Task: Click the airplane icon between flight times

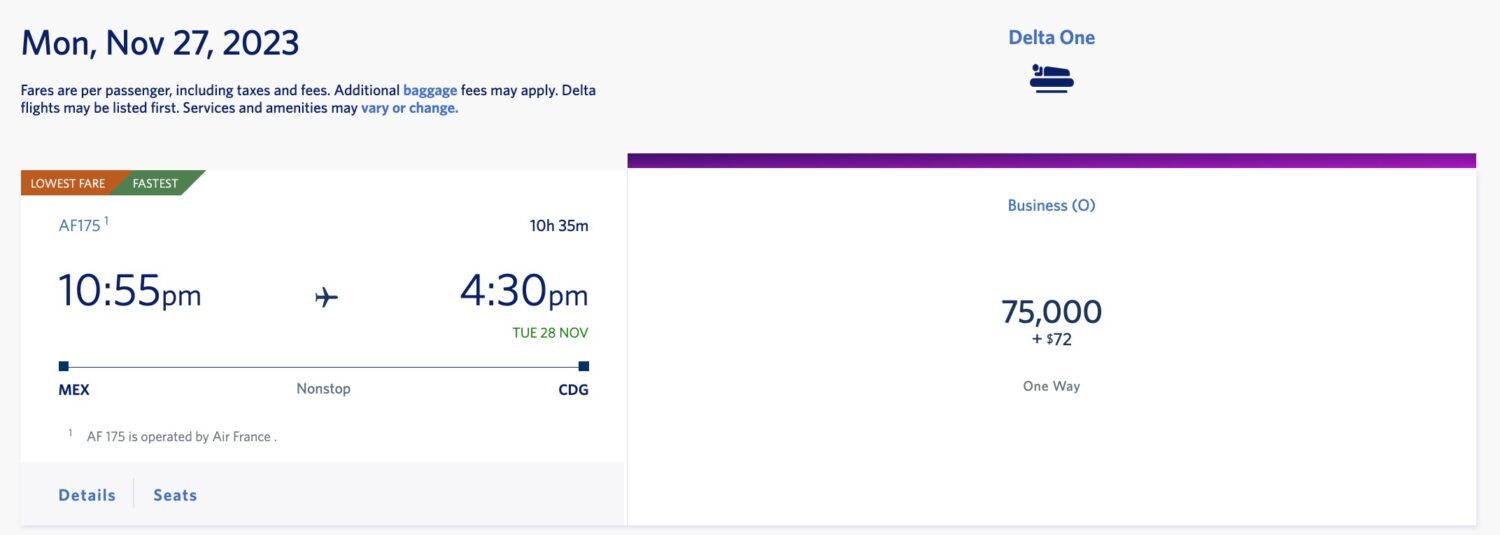Action: click(326, 297)
